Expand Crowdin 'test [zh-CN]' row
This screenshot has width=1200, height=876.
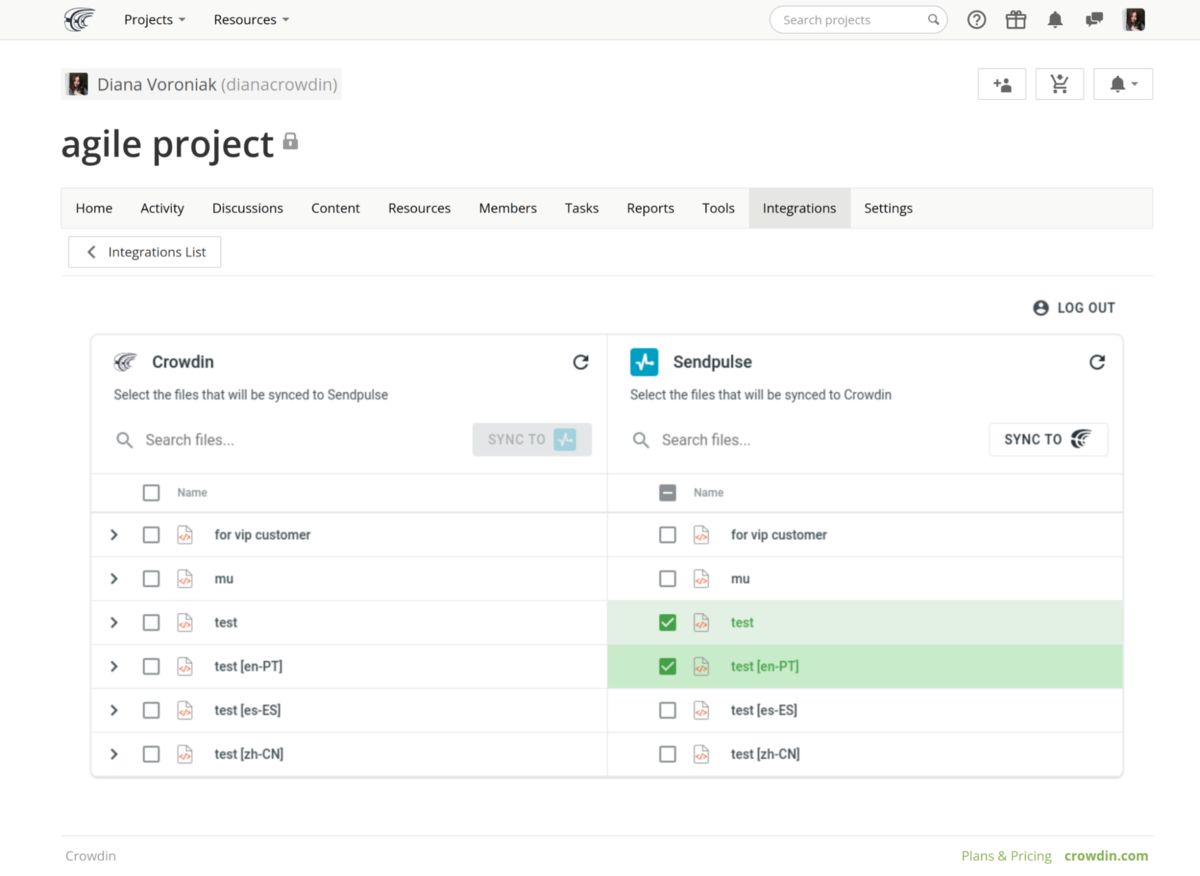click(x=114, y=754)
